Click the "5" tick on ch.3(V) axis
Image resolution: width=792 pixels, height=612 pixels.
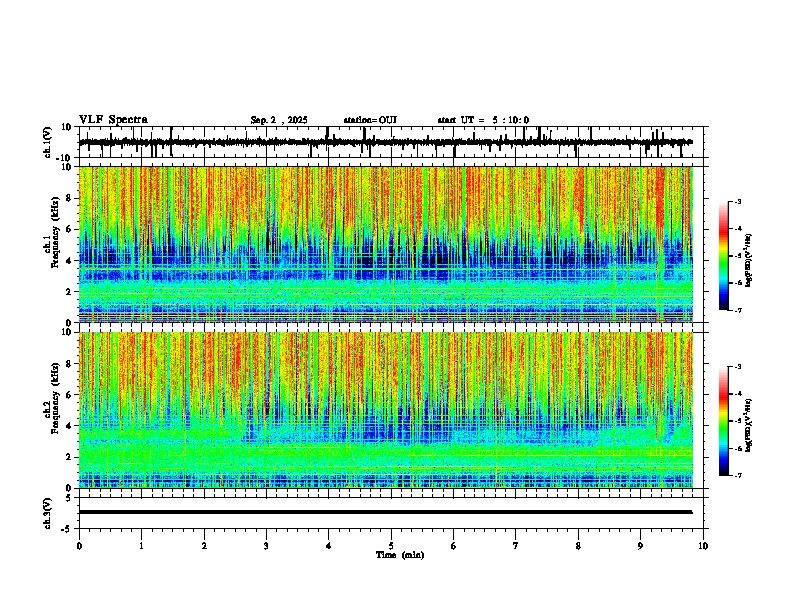coord(70,498)
